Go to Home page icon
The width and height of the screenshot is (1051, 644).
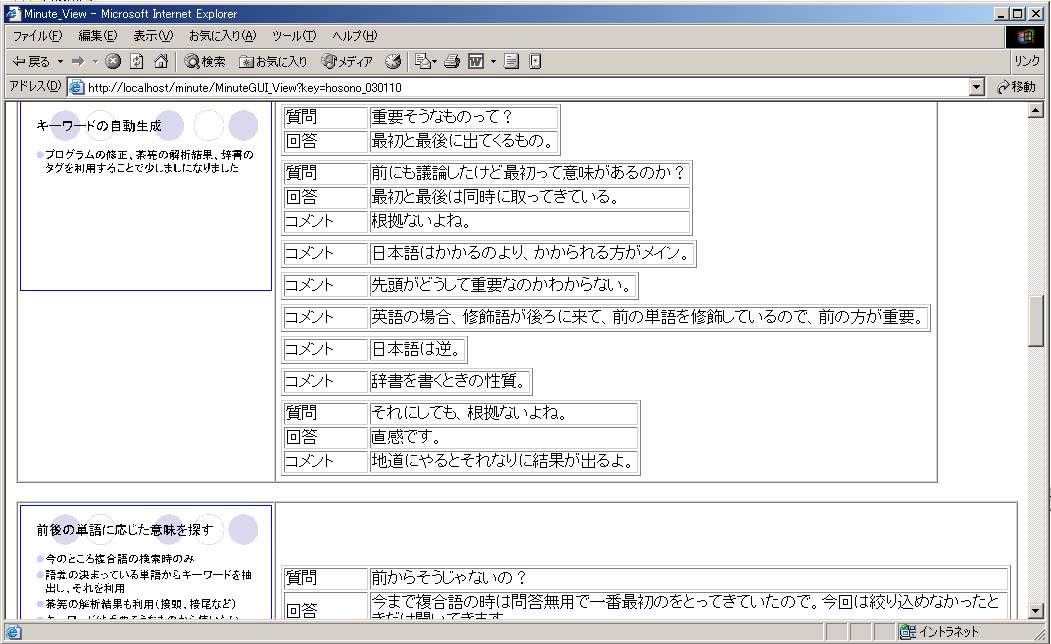pos(161,62)
